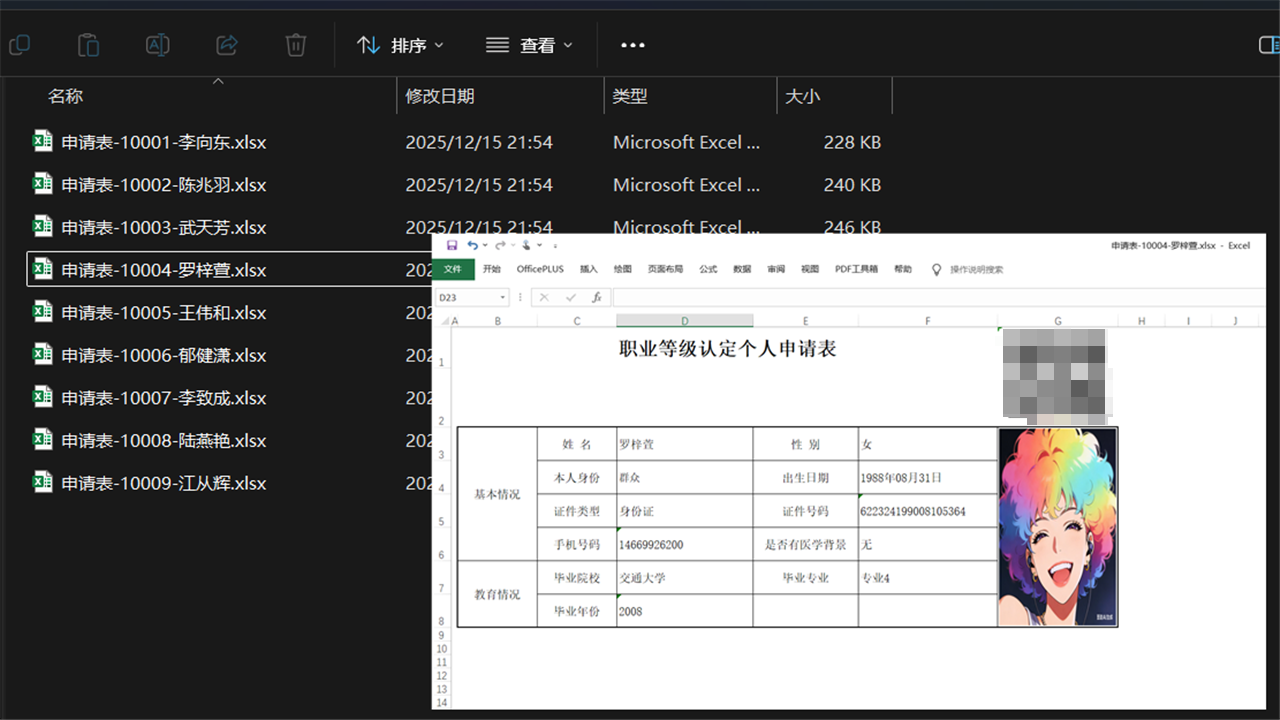Click the Insert Function fx icon
Viewport: 1280px width, 720px height.
(595, 297)
